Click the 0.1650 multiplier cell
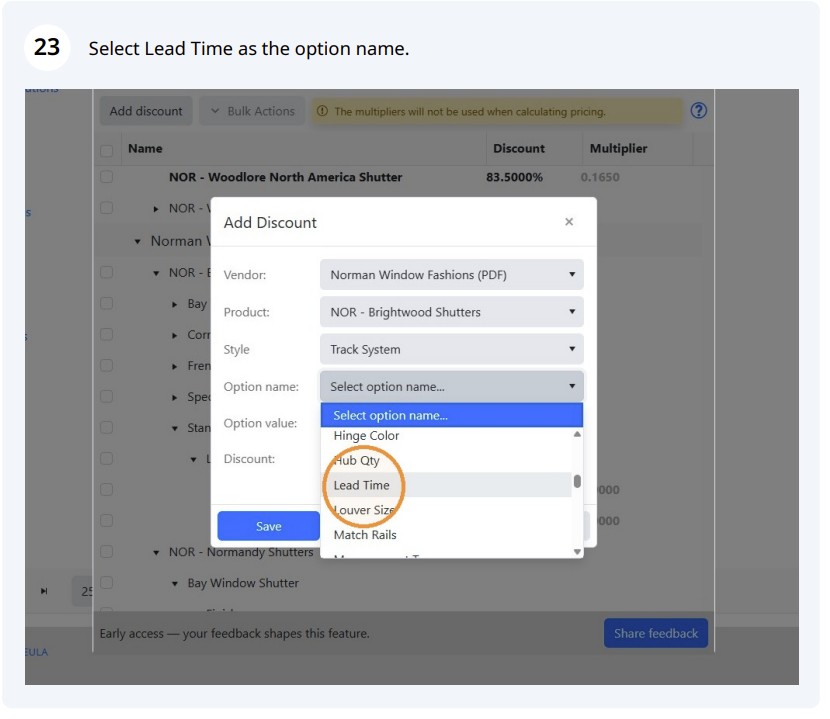Viewport: 830px width, 719px height. click(600, 177)
